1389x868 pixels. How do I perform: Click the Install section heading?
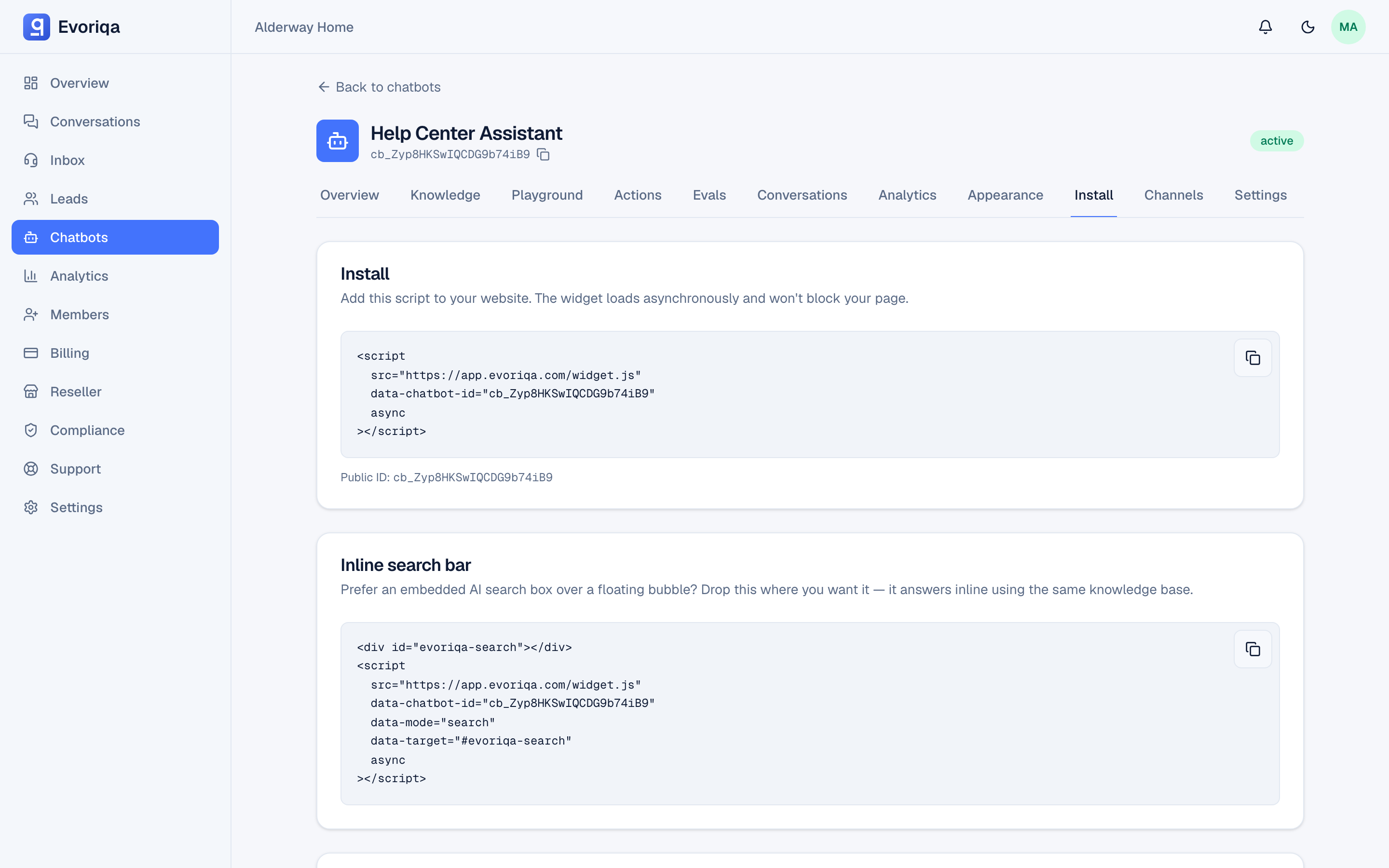click(x=365, y=274)
